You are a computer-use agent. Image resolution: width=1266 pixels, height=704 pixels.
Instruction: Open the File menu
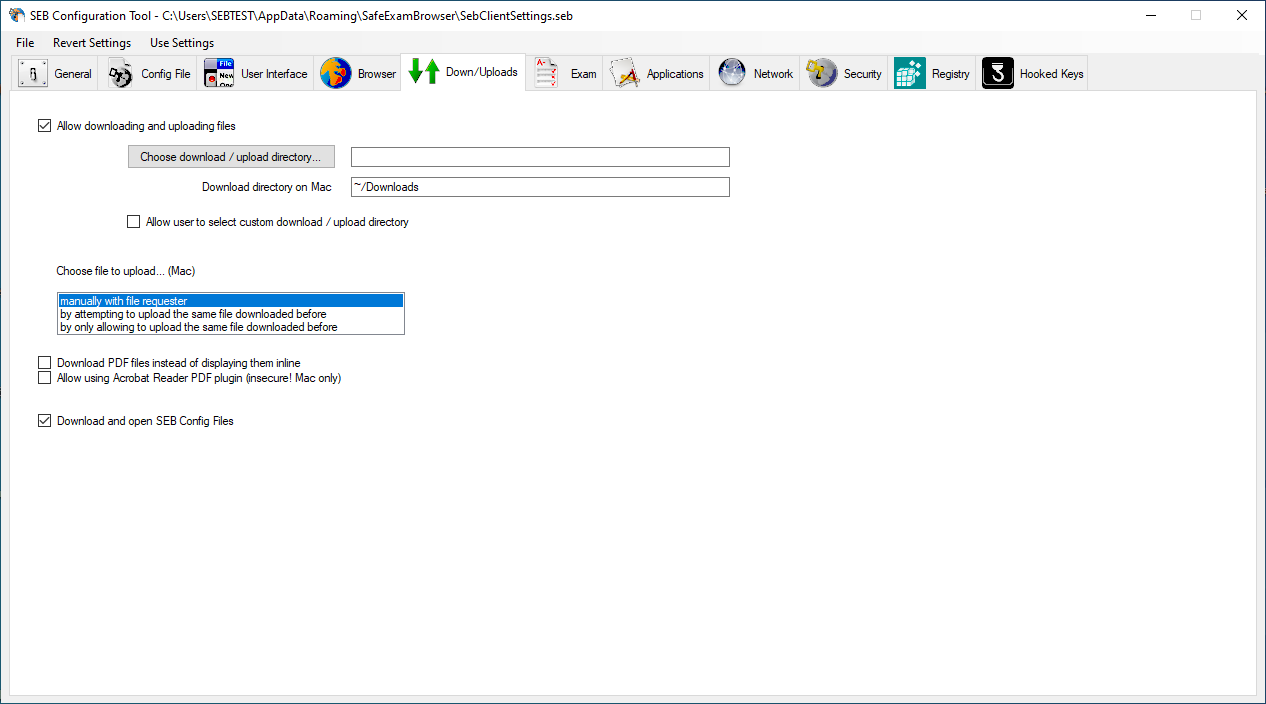click(25, 43)
